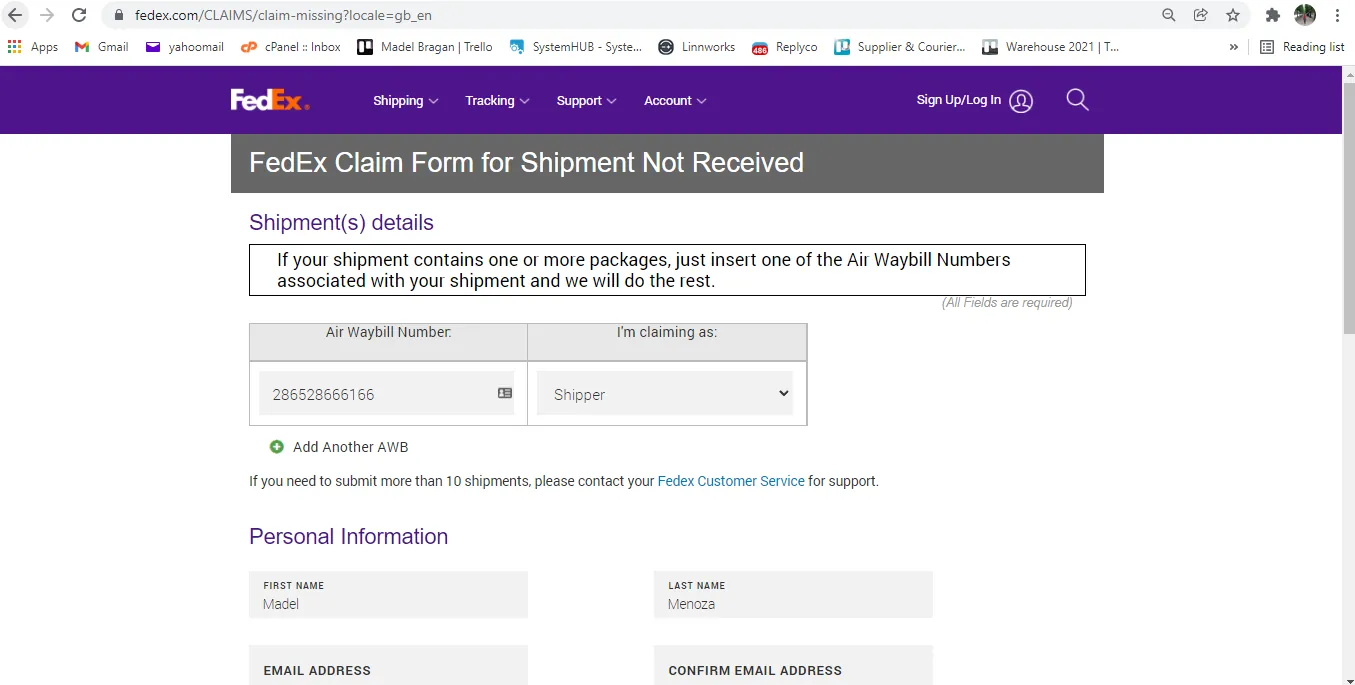The image size is (1355, 685).
Task: Click the green plus Add Another AWB icon
Action: coord(277,447)
